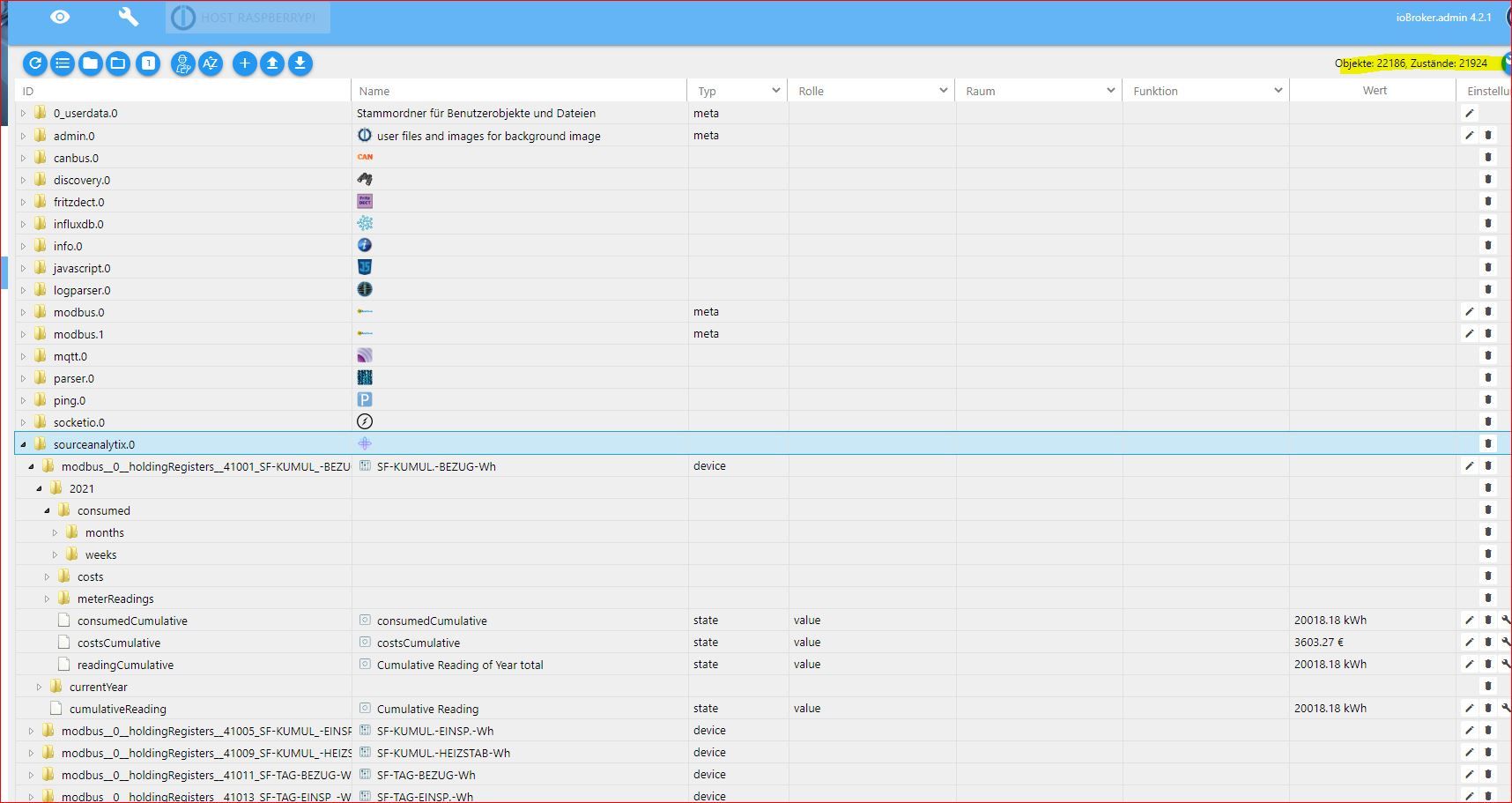Image resolution: width=1512 pixels, height=803 pixels.
Task: Click the expand one level '1' icon
Action: (x=149, y=63)
